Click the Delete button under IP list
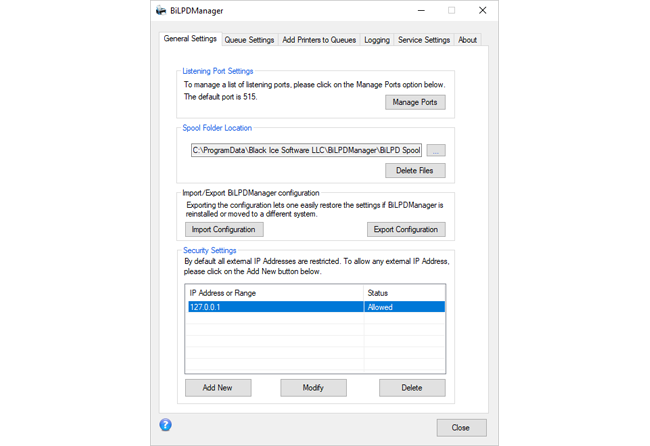The image size is (650, 446). click(x=412, y=388)
